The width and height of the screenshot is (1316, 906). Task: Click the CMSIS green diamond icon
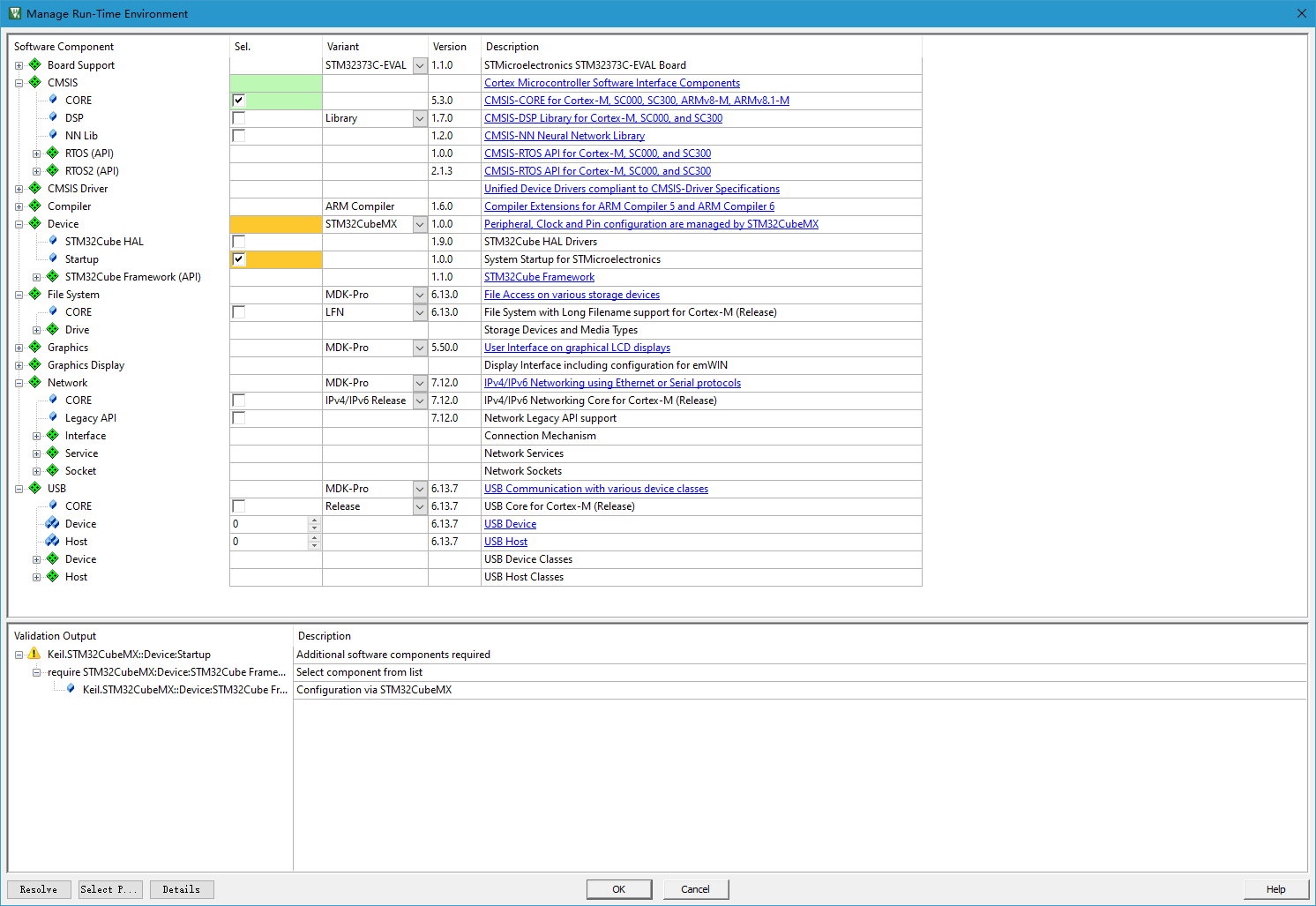click(x=35, y=82)
